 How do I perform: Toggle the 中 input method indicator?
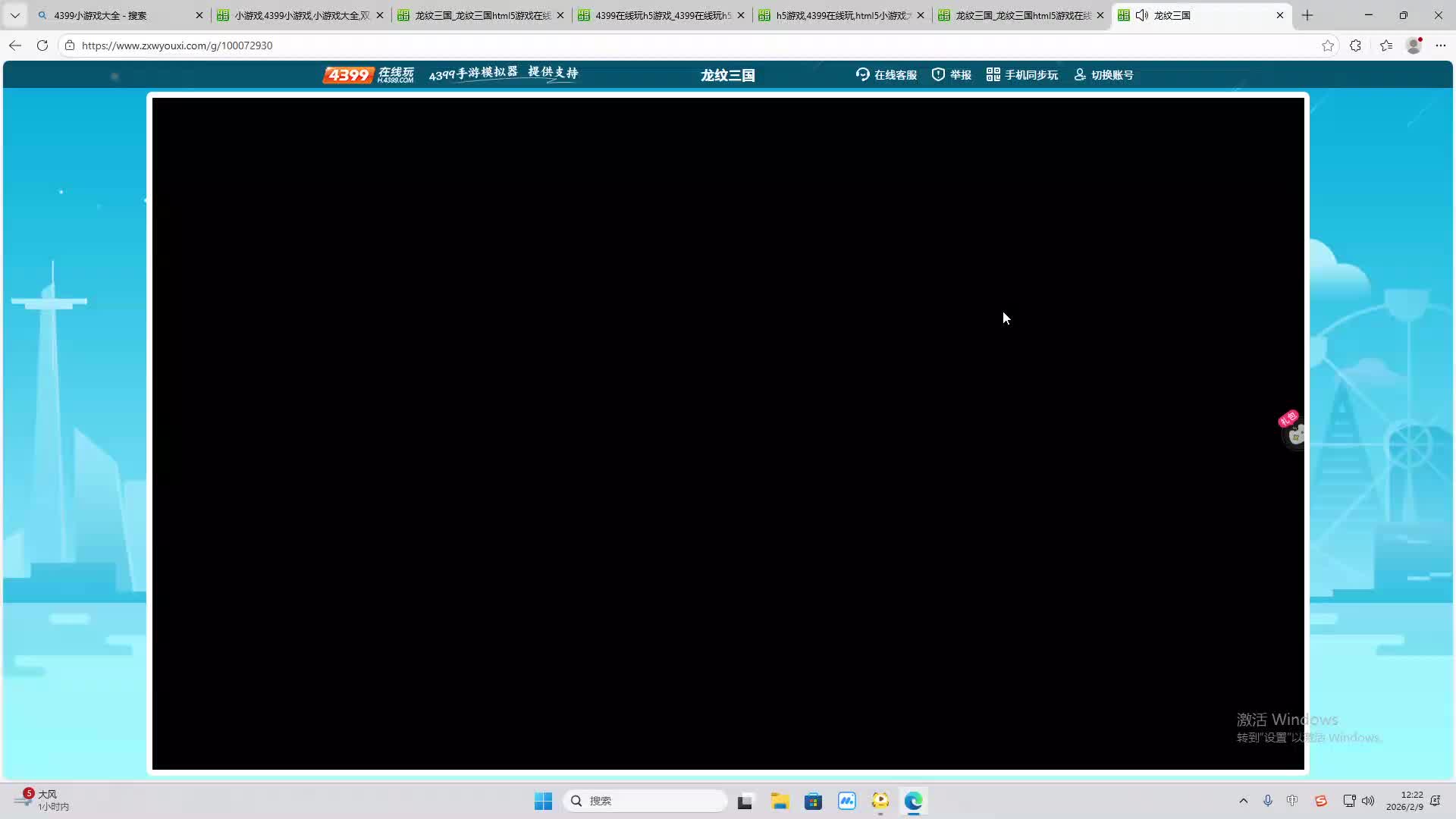coord(1292,801)
